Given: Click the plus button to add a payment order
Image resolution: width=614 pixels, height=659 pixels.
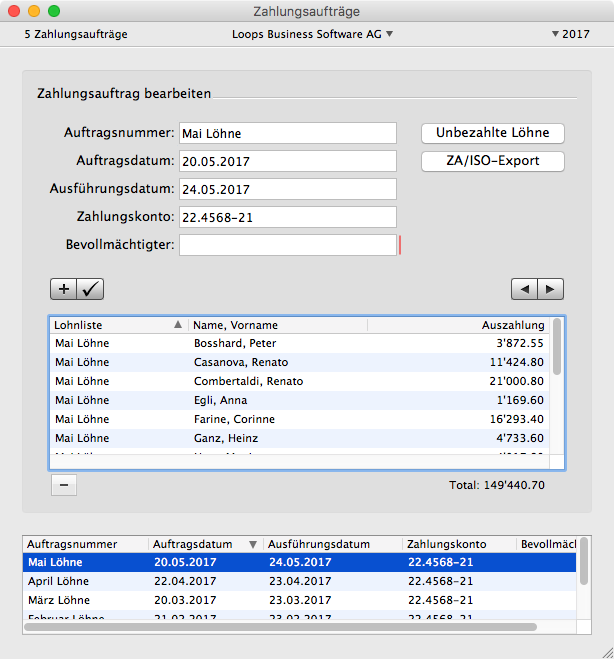Looking at the screenshot, I should [x=63, y=289].
